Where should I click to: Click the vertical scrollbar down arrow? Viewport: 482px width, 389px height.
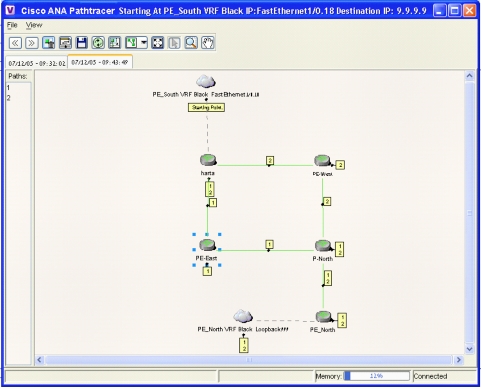point(469,349)
